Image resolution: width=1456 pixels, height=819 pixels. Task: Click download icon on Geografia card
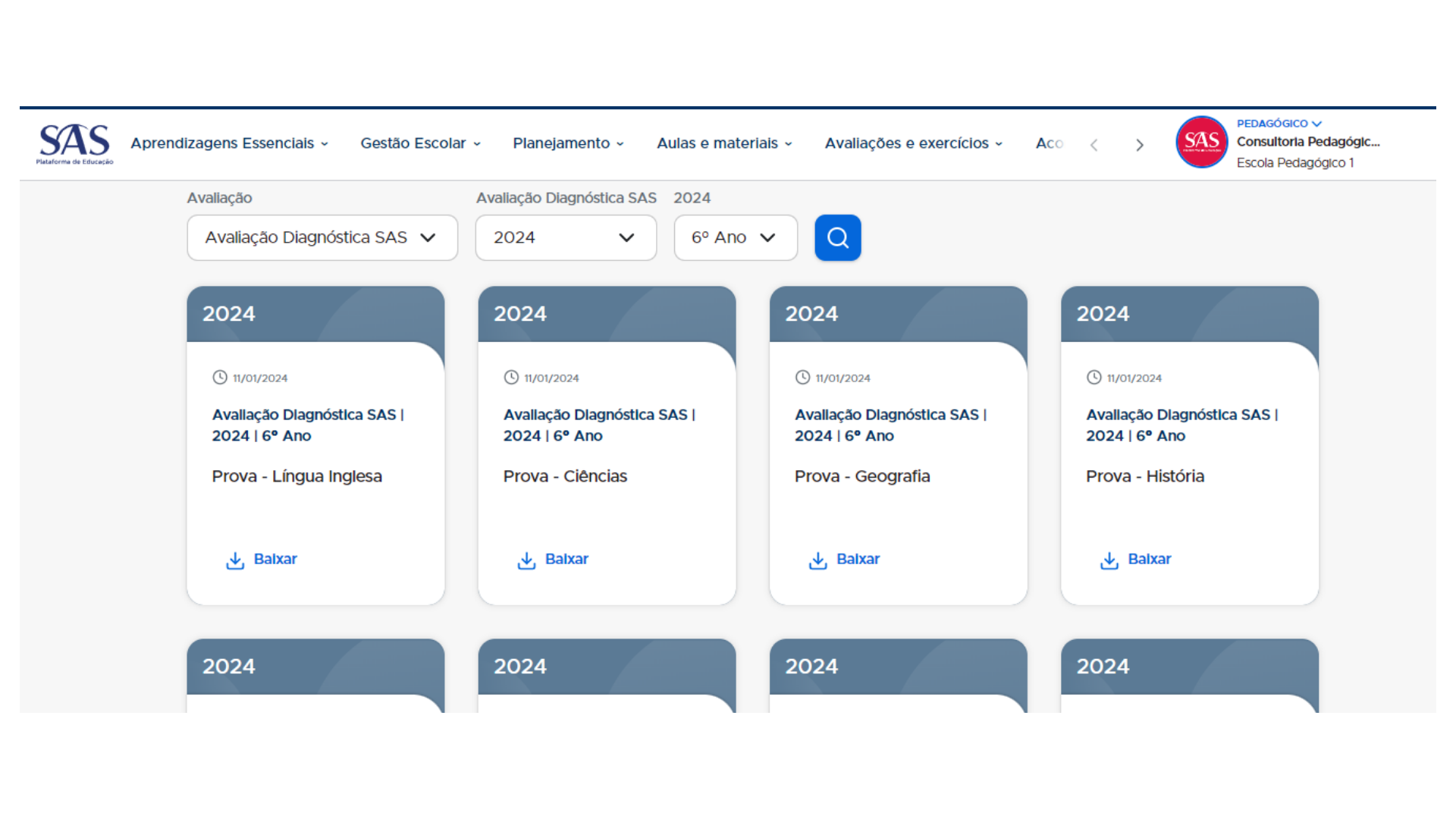(817, 560)
